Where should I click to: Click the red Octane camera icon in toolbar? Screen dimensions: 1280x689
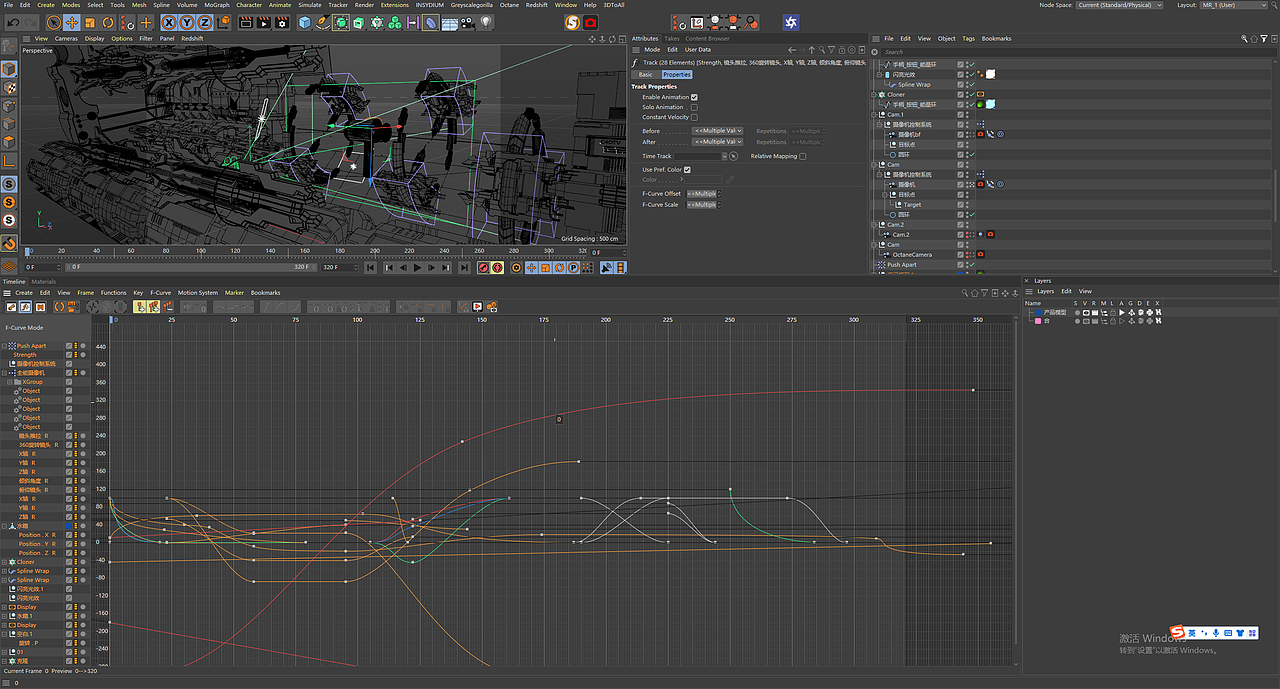tap(590, 22)
